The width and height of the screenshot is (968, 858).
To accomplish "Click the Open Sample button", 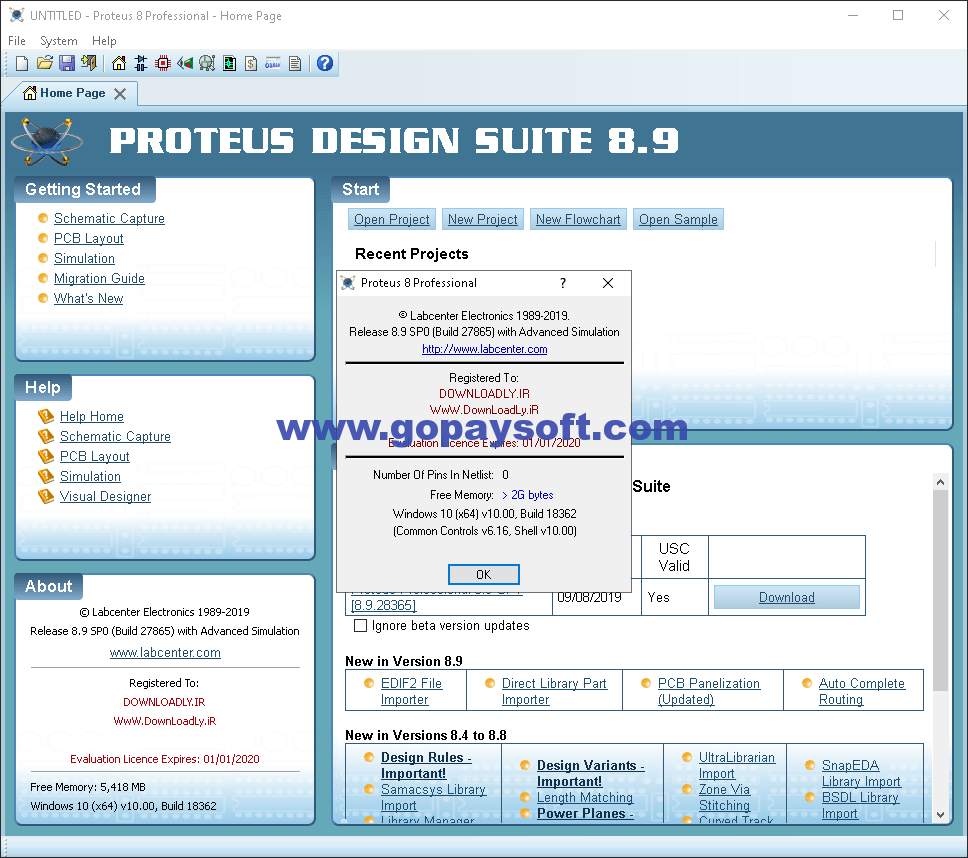I will 678,219.
